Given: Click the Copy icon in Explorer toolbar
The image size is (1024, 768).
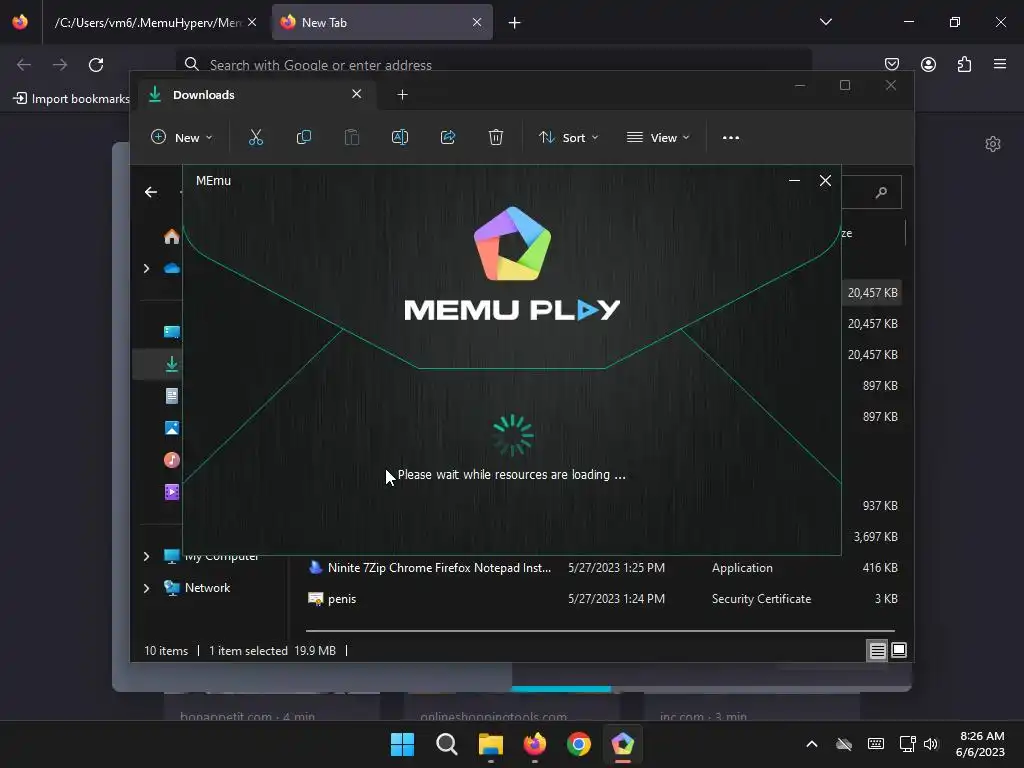Looking at the screenshot, I should point(304,137).
